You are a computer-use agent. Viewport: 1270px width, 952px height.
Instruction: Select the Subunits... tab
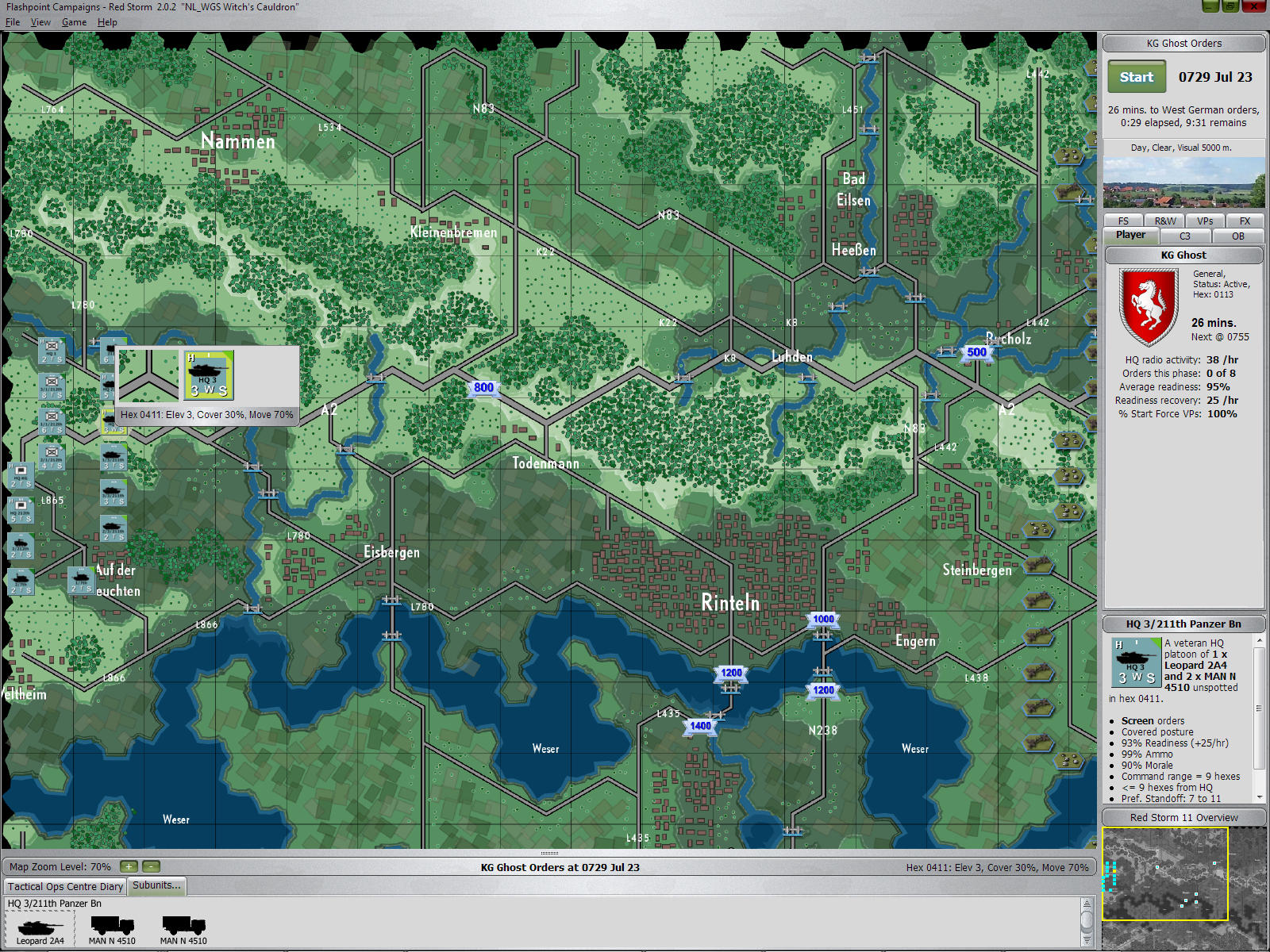click(156, 885)
